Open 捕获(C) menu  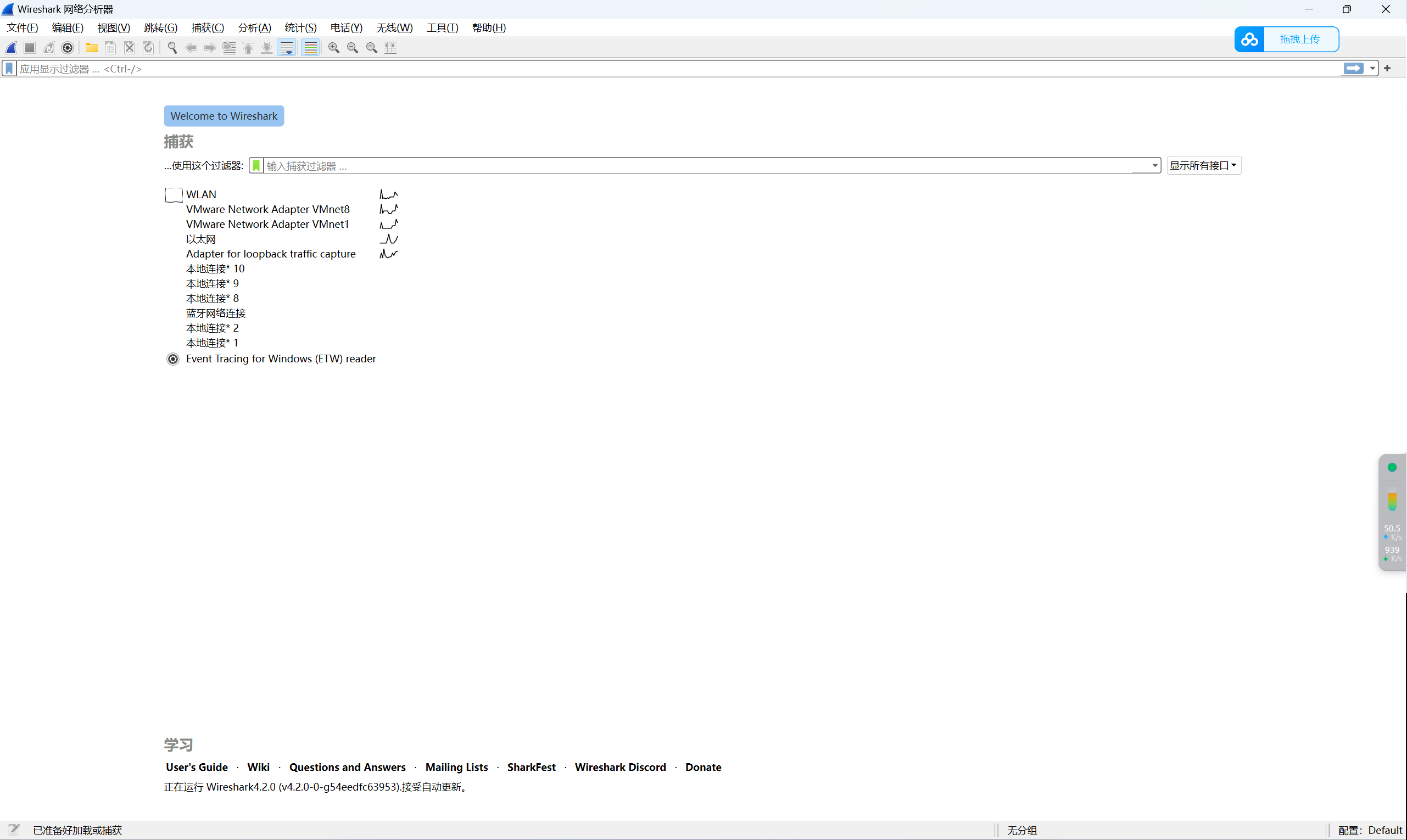pos(207,28)
